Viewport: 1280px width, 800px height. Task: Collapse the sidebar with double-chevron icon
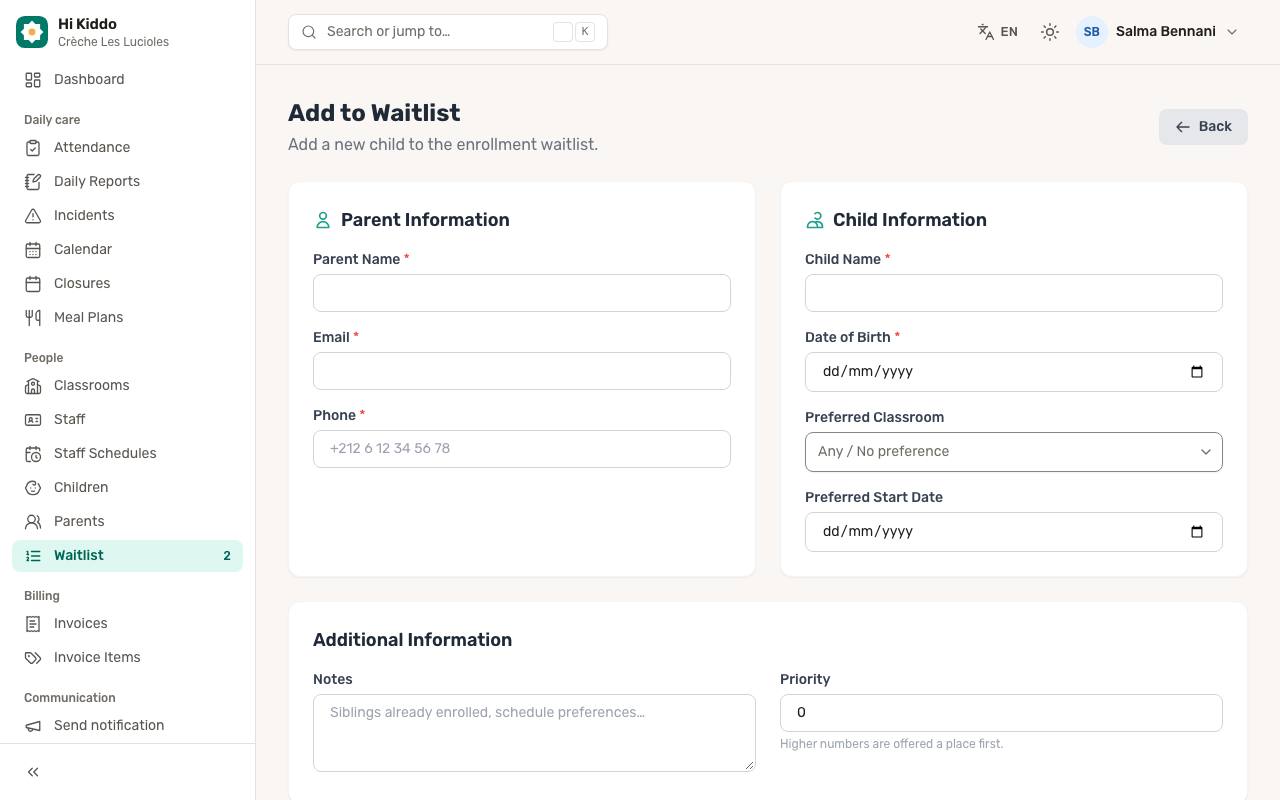coord(33,772)
